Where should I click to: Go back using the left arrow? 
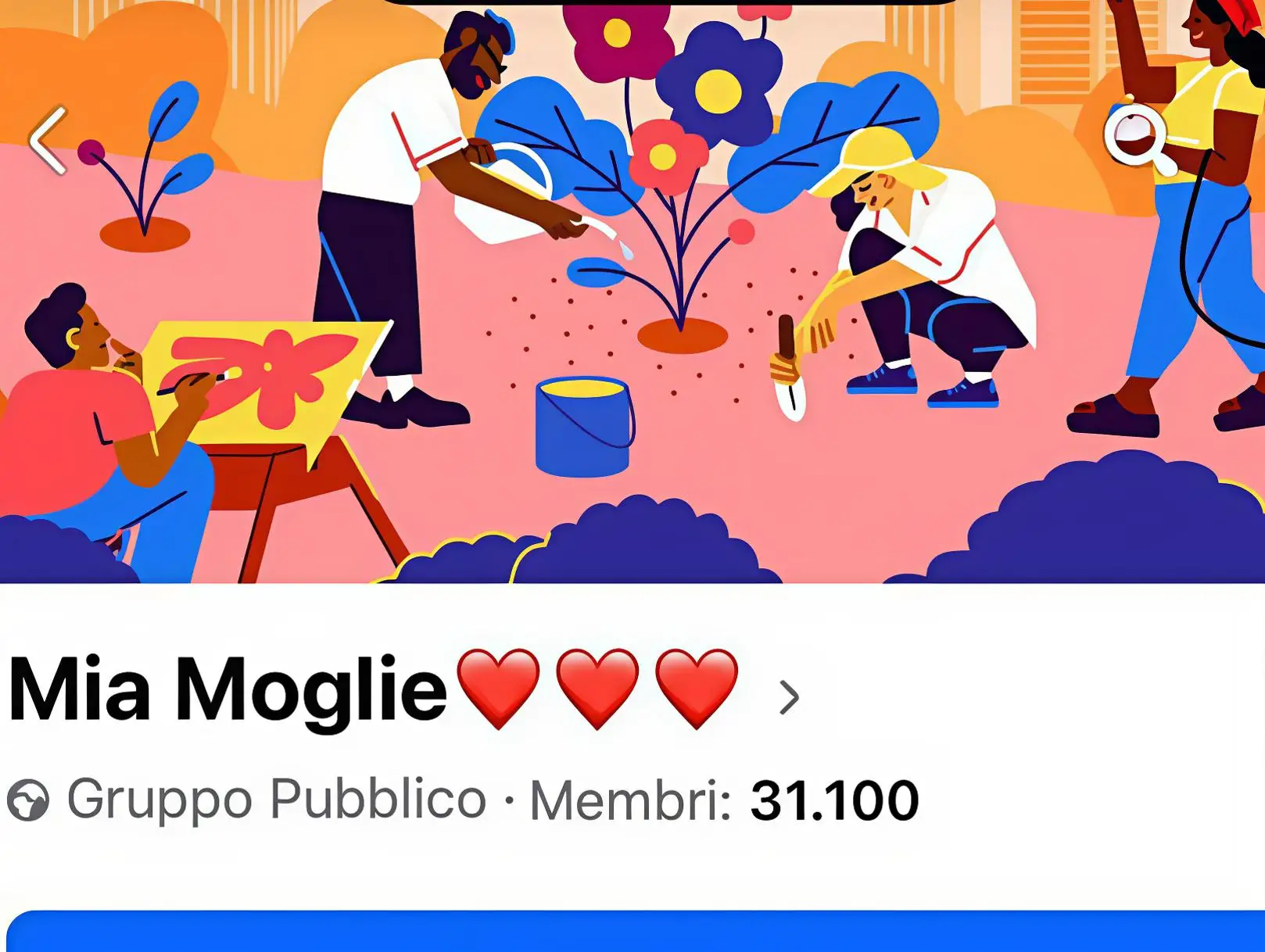coord(48,141)
